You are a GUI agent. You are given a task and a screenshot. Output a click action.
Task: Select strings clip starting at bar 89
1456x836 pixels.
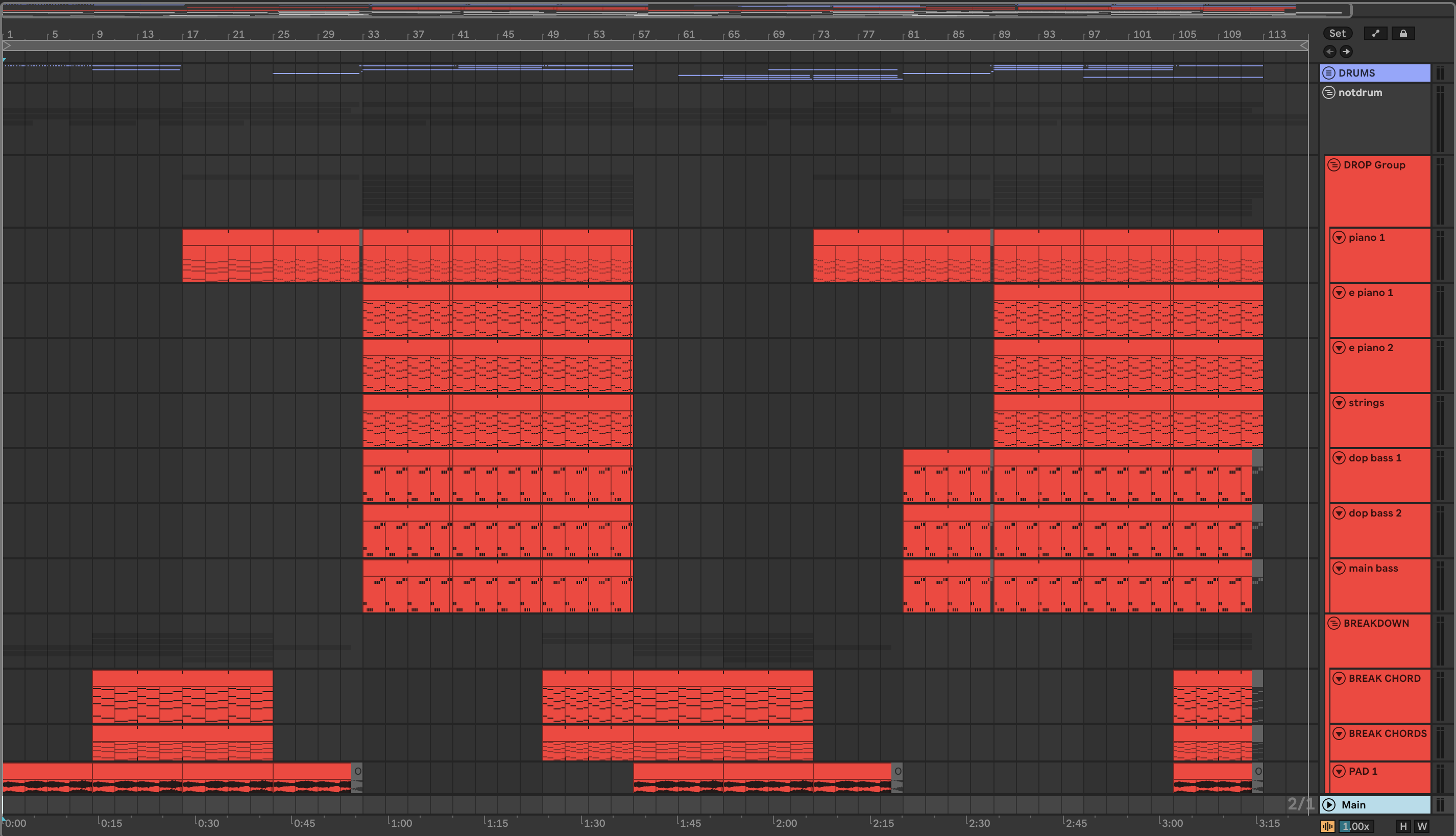[1038, 421]
